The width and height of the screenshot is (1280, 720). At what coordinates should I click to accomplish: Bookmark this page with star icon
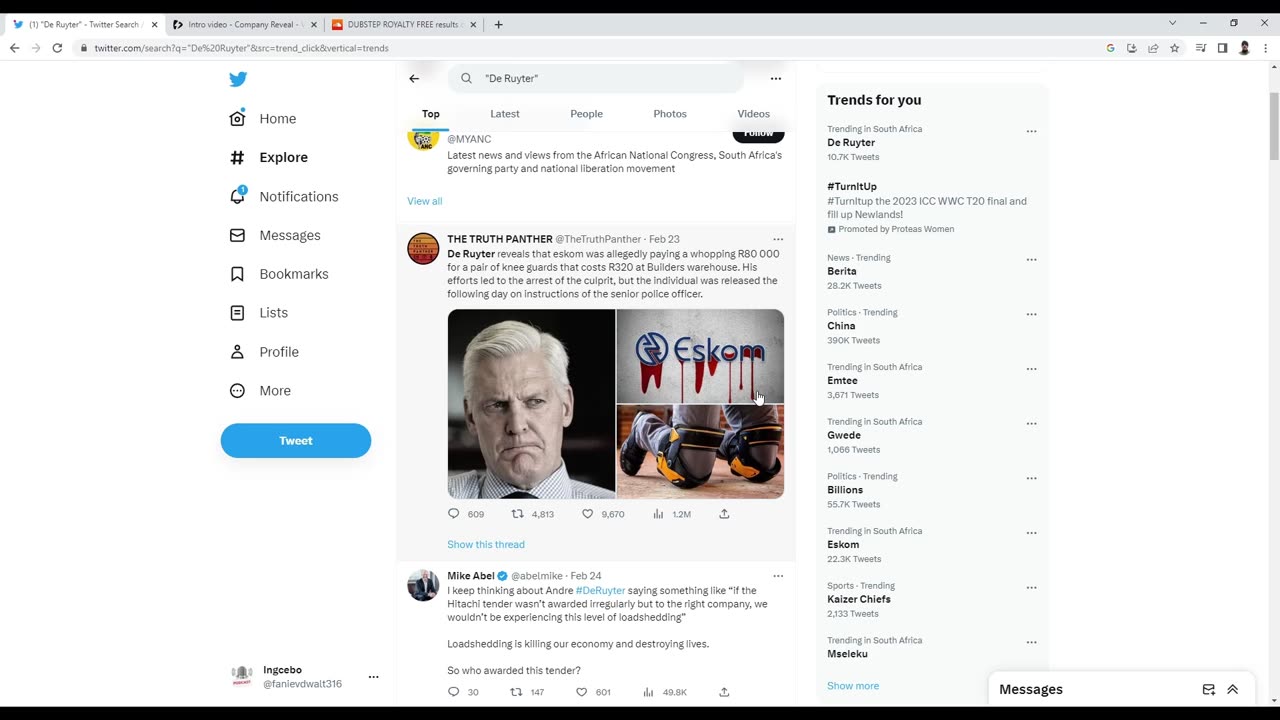(1174, 48)
